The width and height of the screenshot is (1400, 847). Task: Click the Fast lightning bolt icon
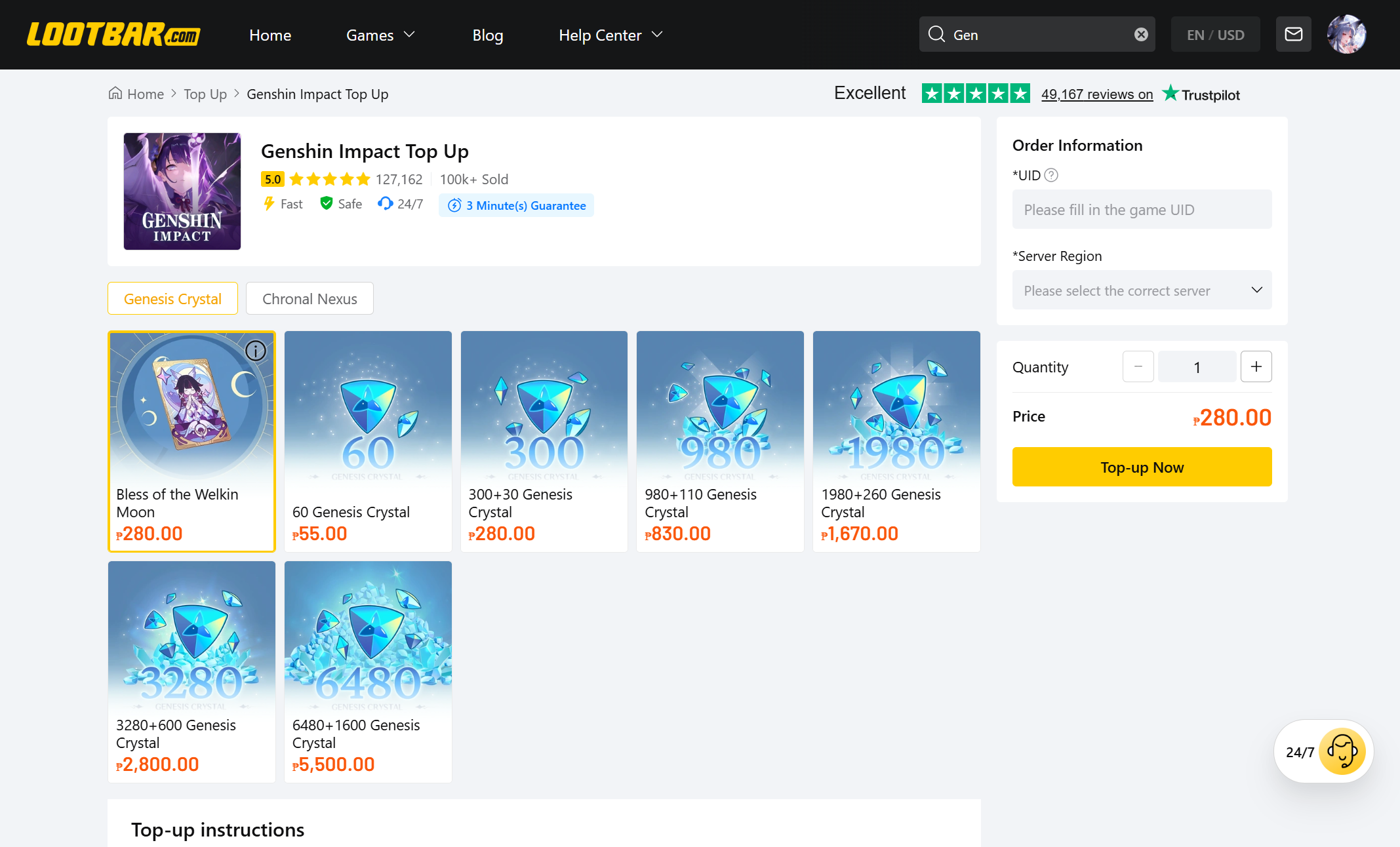click(x=268, y=203)
